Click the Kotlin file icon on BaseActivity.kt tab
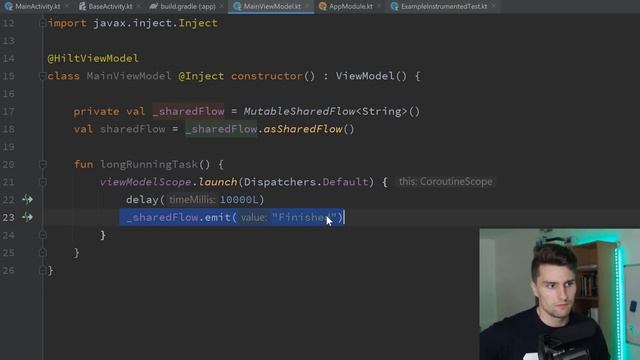Viewport: 640px width, 360px height. pyautogui.click(x=82, y=7)
